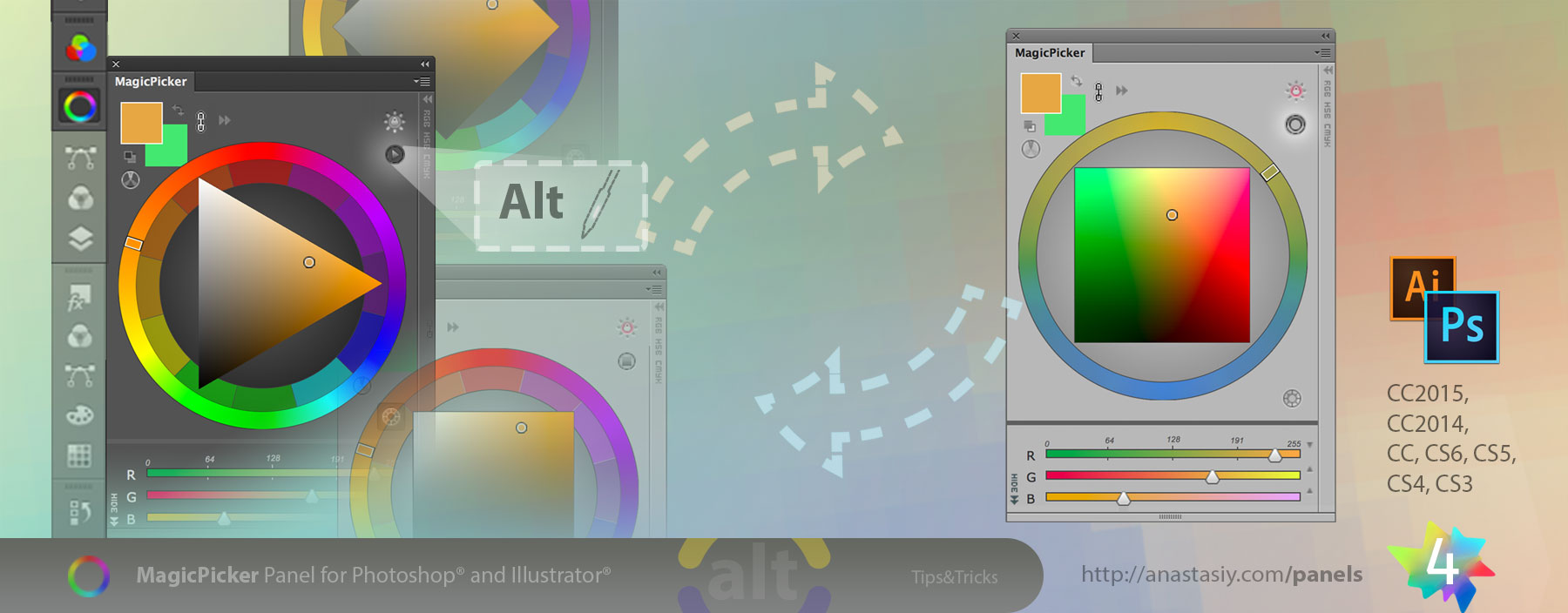Toggle HIDE sliders in light panel
The height and width of the screenshot is (613, 1568).
1014,490
